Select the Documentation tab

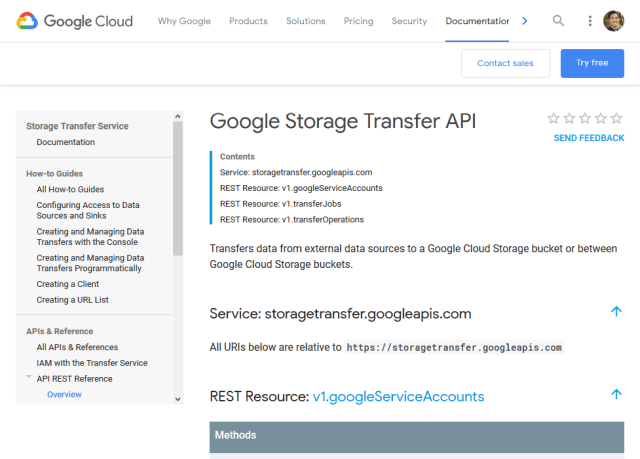tap(477, 21)
